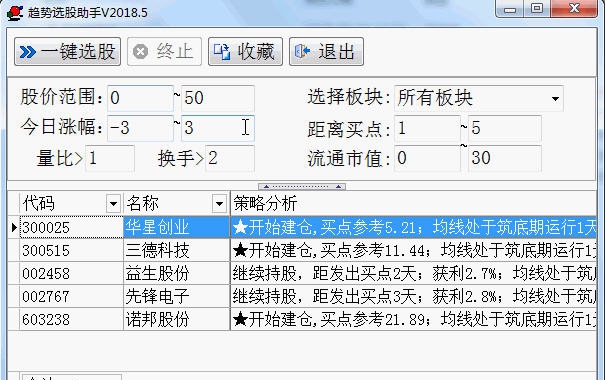Focus the 今日涨幅 minimum field showing -3

coord(140,128)
